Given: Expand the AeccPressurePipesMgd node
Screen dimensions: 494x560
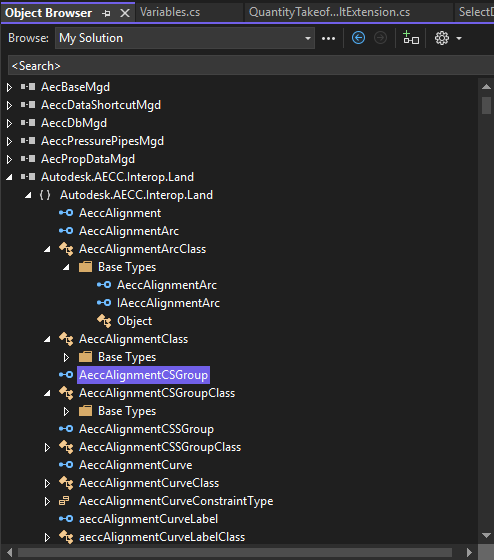Looking at the screenshot, I should coord(9,141).
